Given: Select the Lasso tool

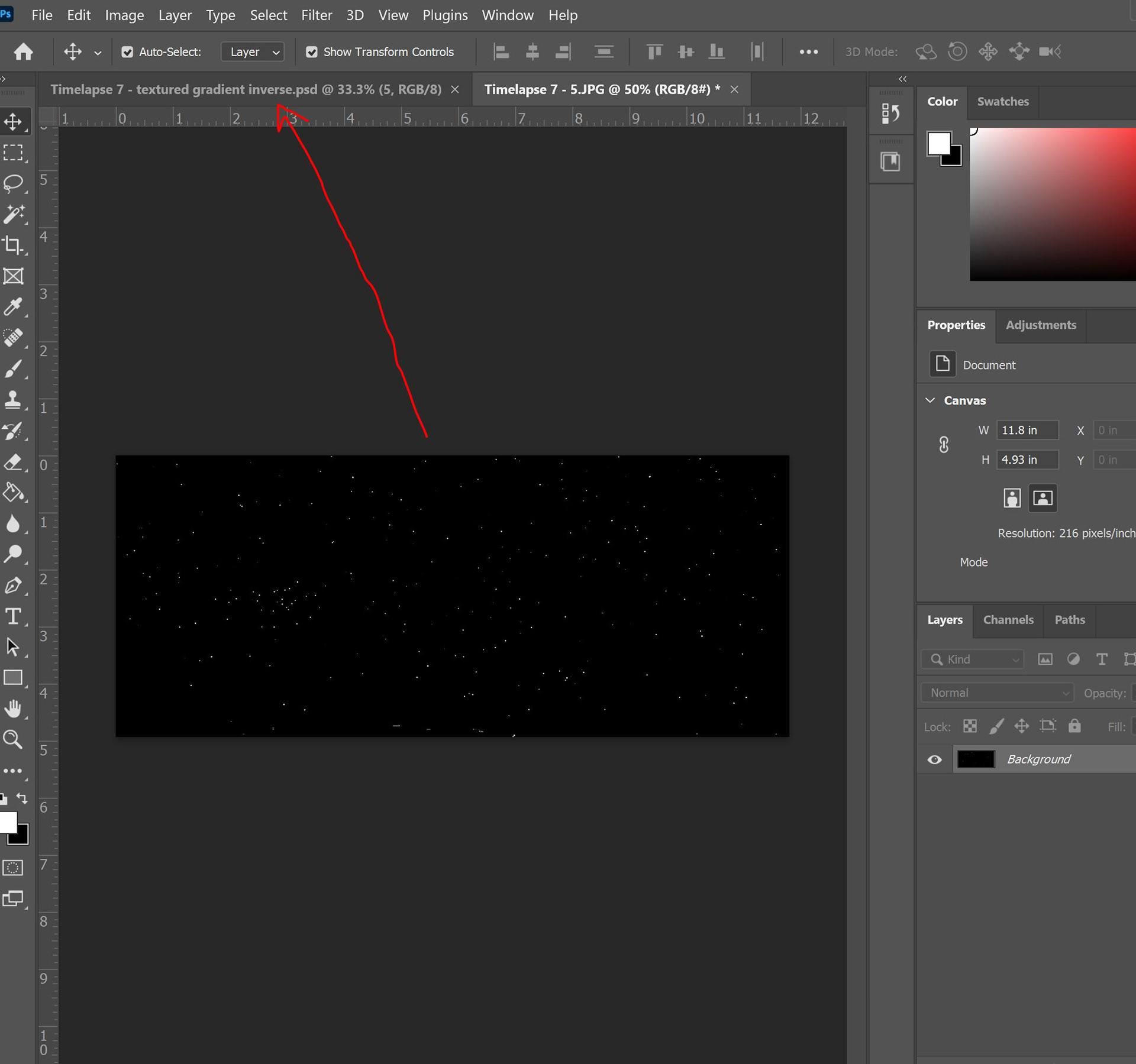Looking at the screenshot, I should [x=13, y=183].
